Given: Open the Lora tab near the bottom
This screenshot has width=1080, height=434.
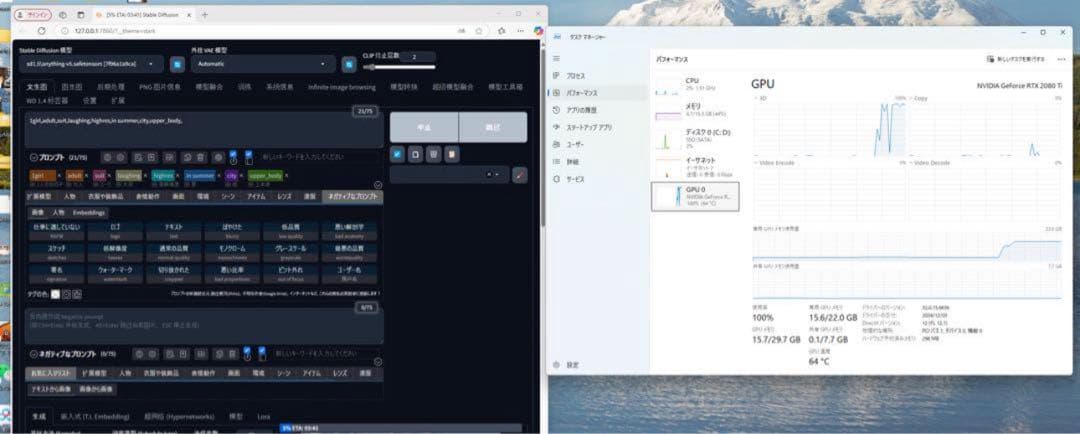Looking at the screenshot, I should 264,417.
